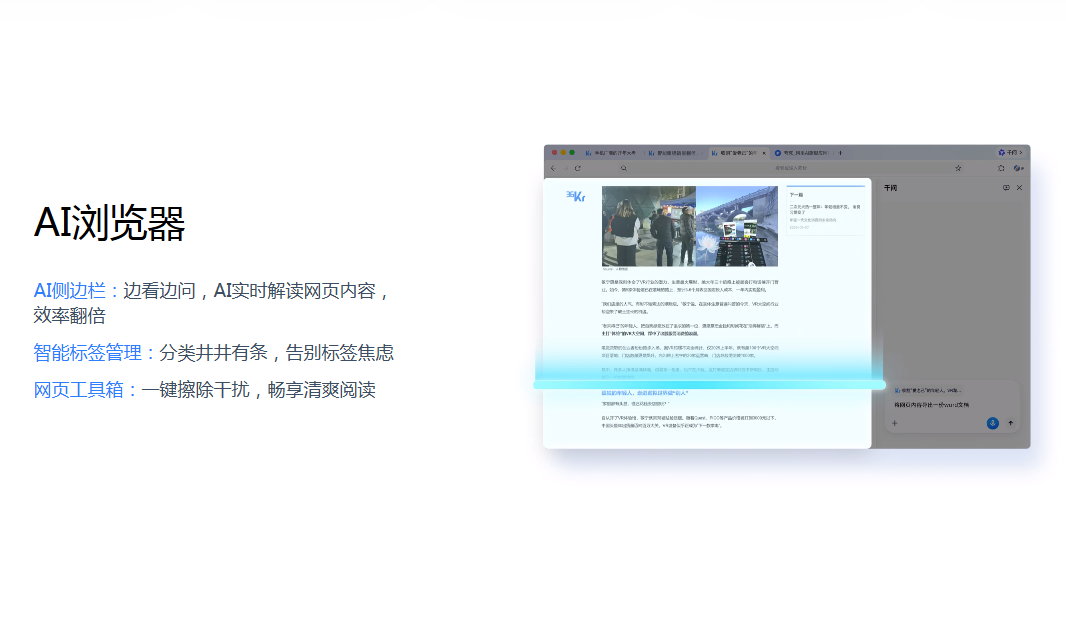Click the address bar input field
This screenshot has width=1066, height=632.
coord(791,168)
